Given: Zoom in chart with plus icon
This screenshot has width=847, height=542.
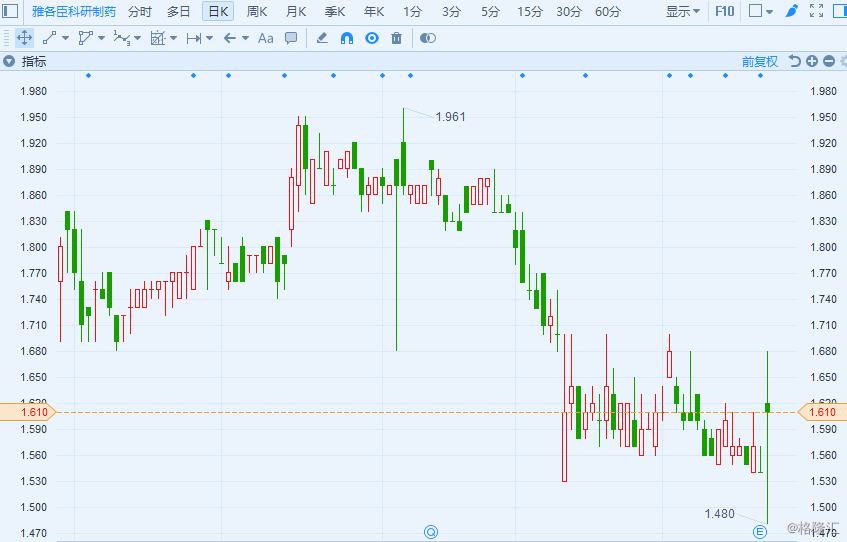Looking at the screenshot, I should click(x=812, y=61).
